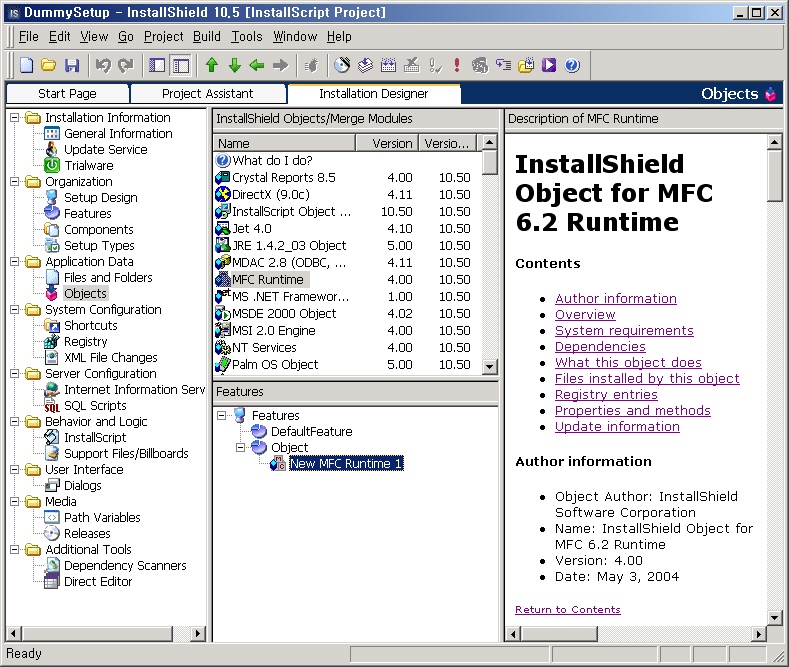The height and width of the screenshot is (667, 789).
Task: Click the purple Run play toolbar icon
Action: point(549,65)
